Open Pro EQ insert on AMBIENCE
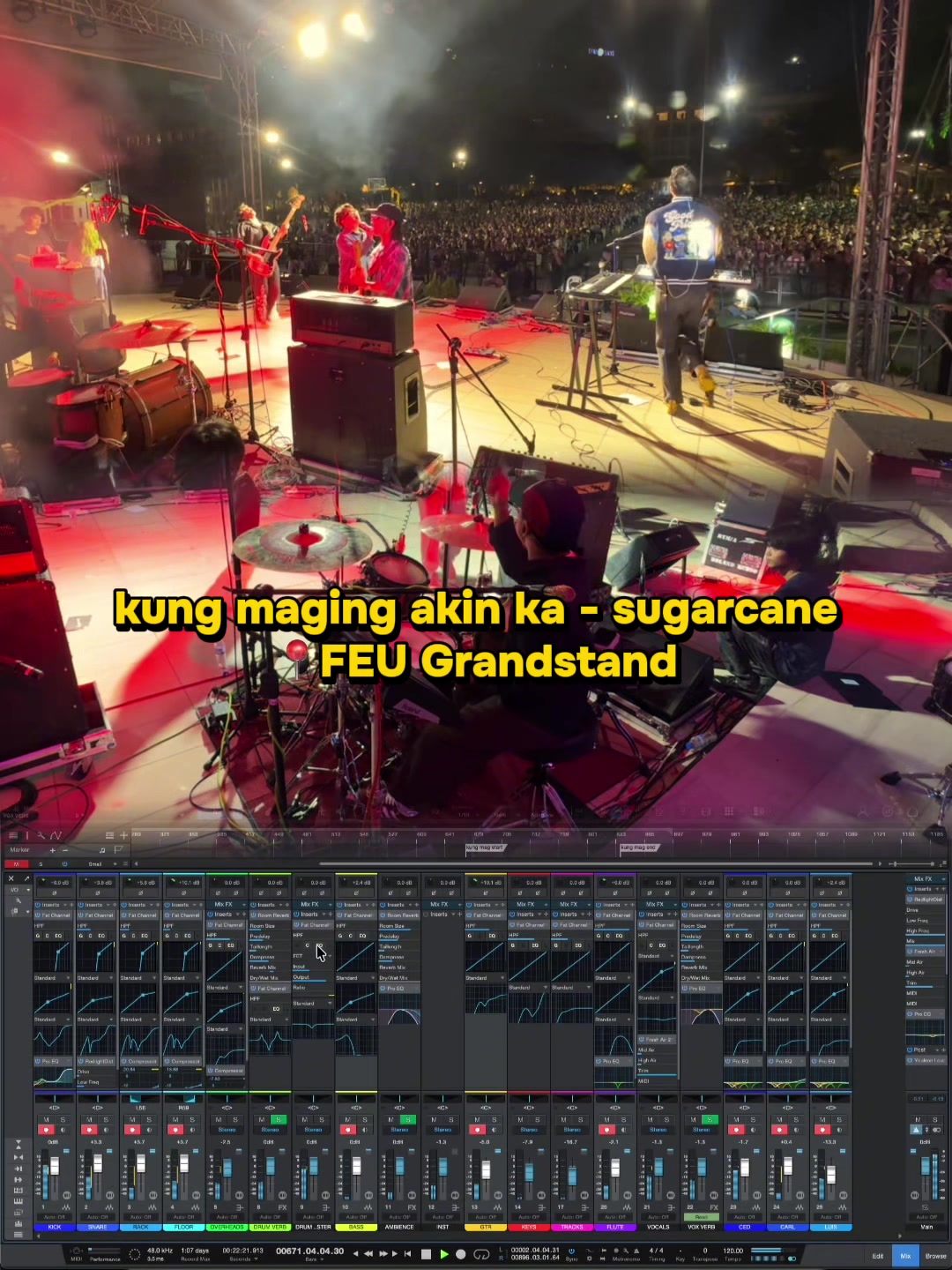Viewport: 952px width, 1270px height. point(400,989)
